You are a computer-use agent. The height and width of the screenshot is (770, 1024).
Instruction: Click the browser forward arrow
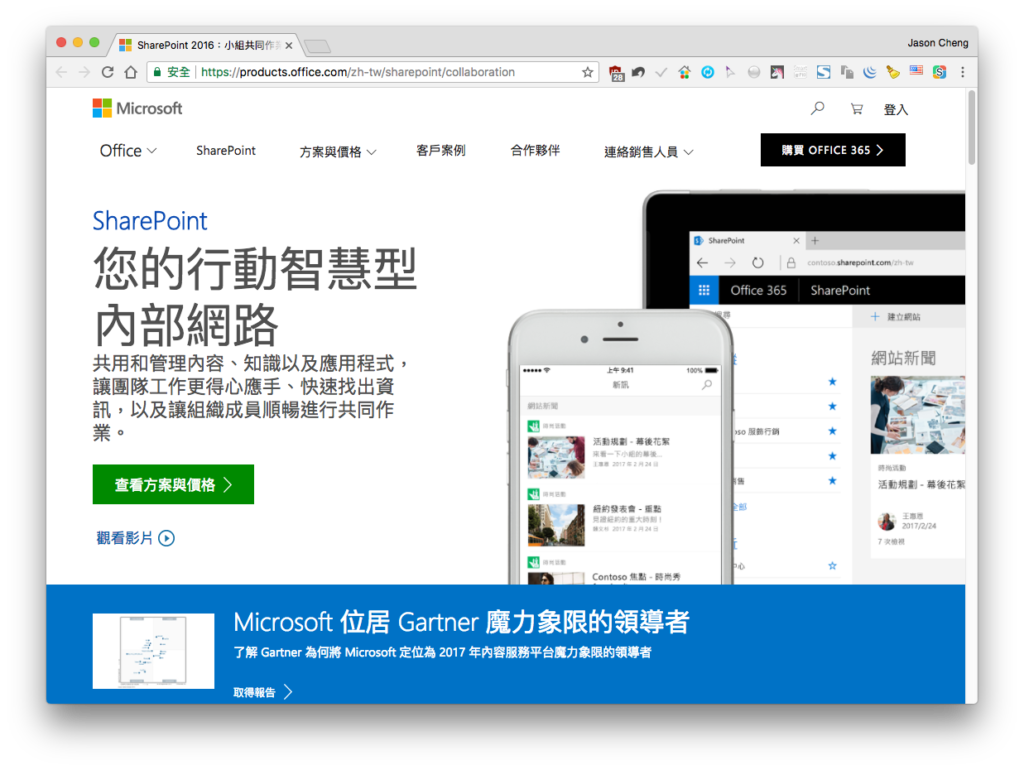click(x=84, y=72)
